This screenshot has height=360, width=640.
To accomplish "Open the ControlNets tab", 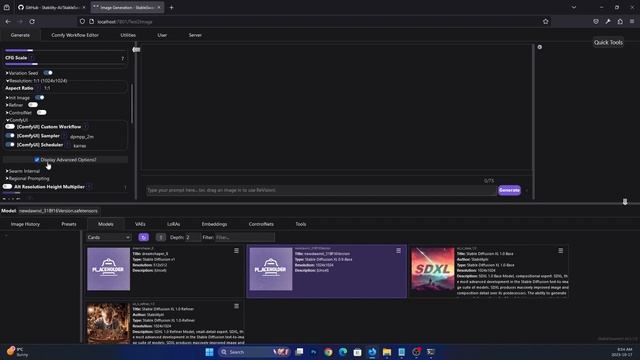I will [x=261, y=224].
